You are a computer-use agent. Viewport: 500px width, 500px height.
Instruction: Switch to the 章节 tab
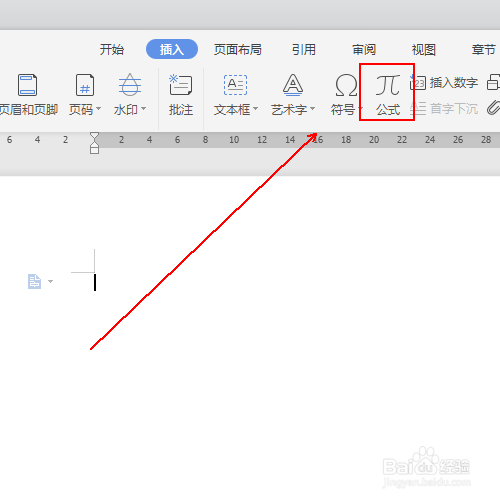pyautogui.click(x=484, y=50)
